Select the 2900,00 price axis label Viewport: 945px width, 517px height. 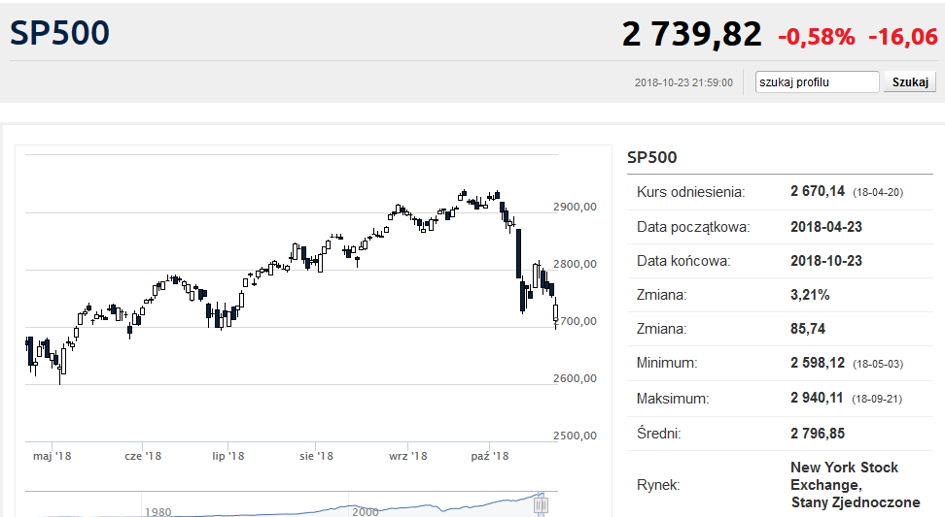pos(575,207)
